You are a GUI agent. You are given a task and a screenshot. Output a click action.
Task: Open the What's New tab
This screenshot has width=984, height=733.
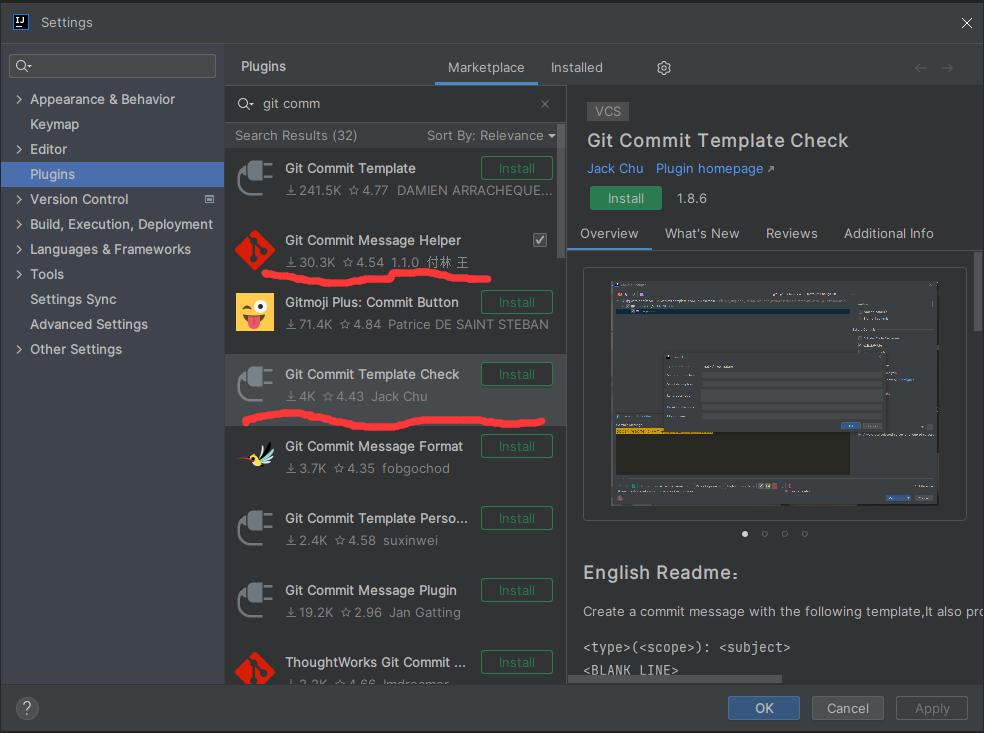pyautogui.click(x=702, y=233)
